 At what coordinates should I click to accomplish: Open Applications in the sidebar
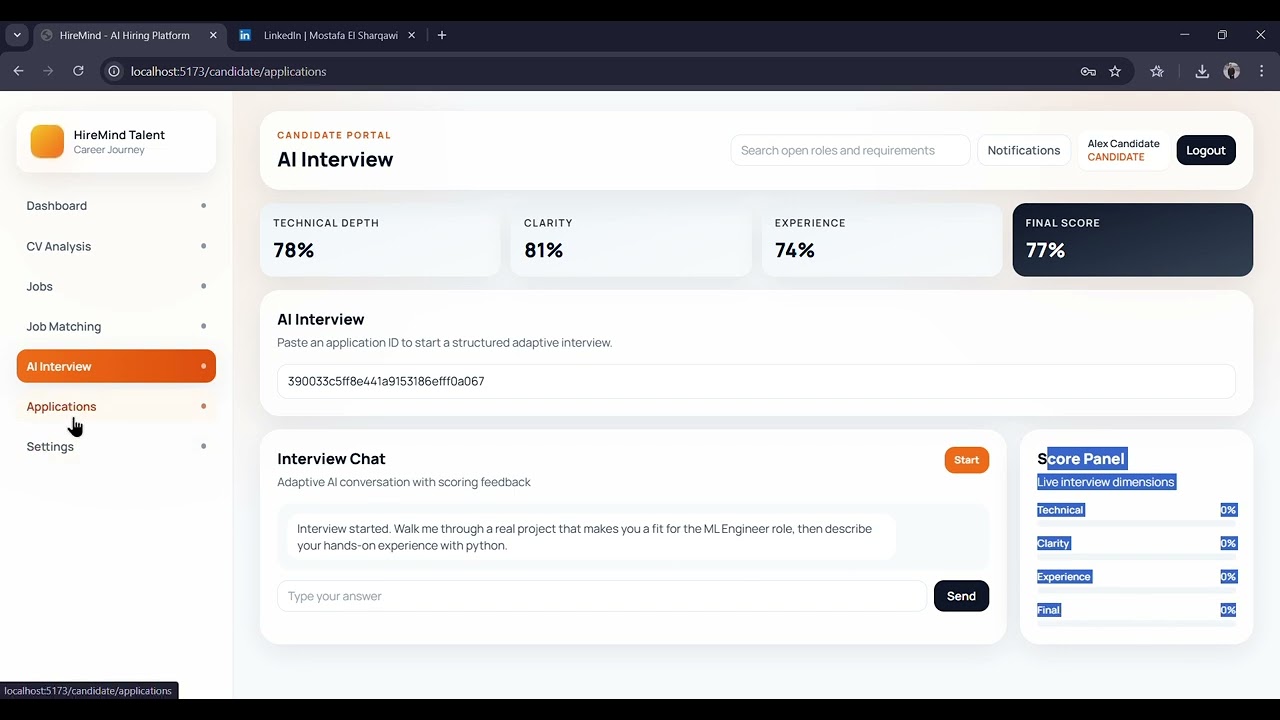click(x=116, y=406)
